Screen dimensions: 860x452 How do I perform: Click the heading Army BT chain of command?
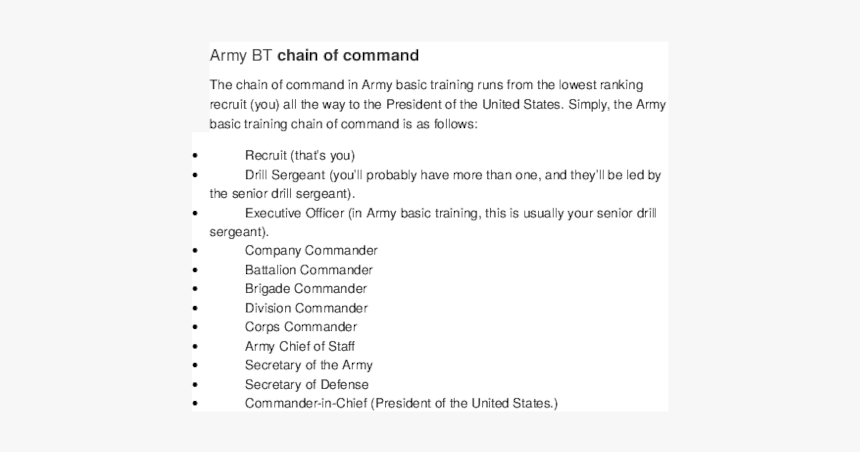(314, 56)
